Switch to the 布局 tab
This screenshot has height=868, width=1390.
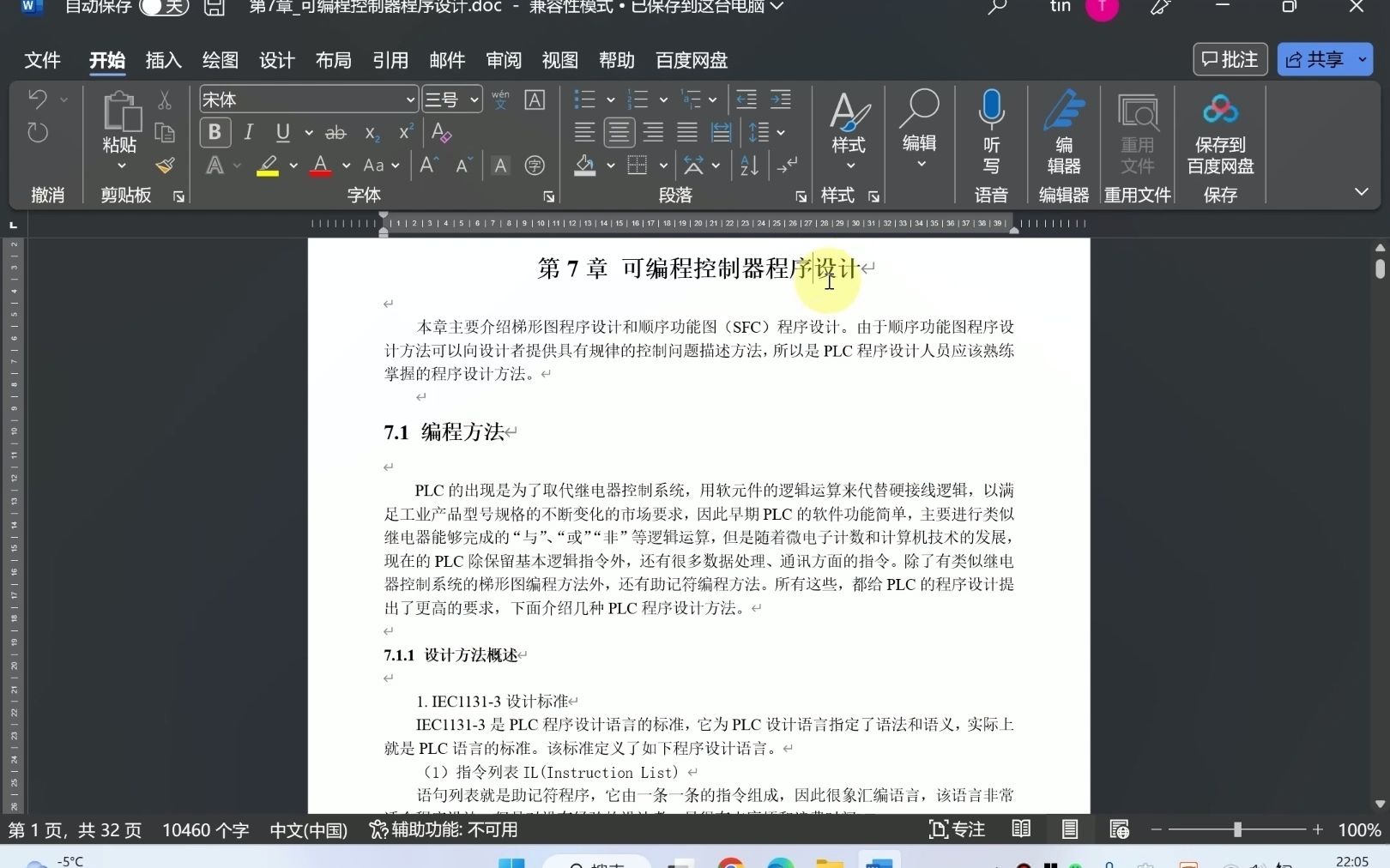tap(333, 60)
